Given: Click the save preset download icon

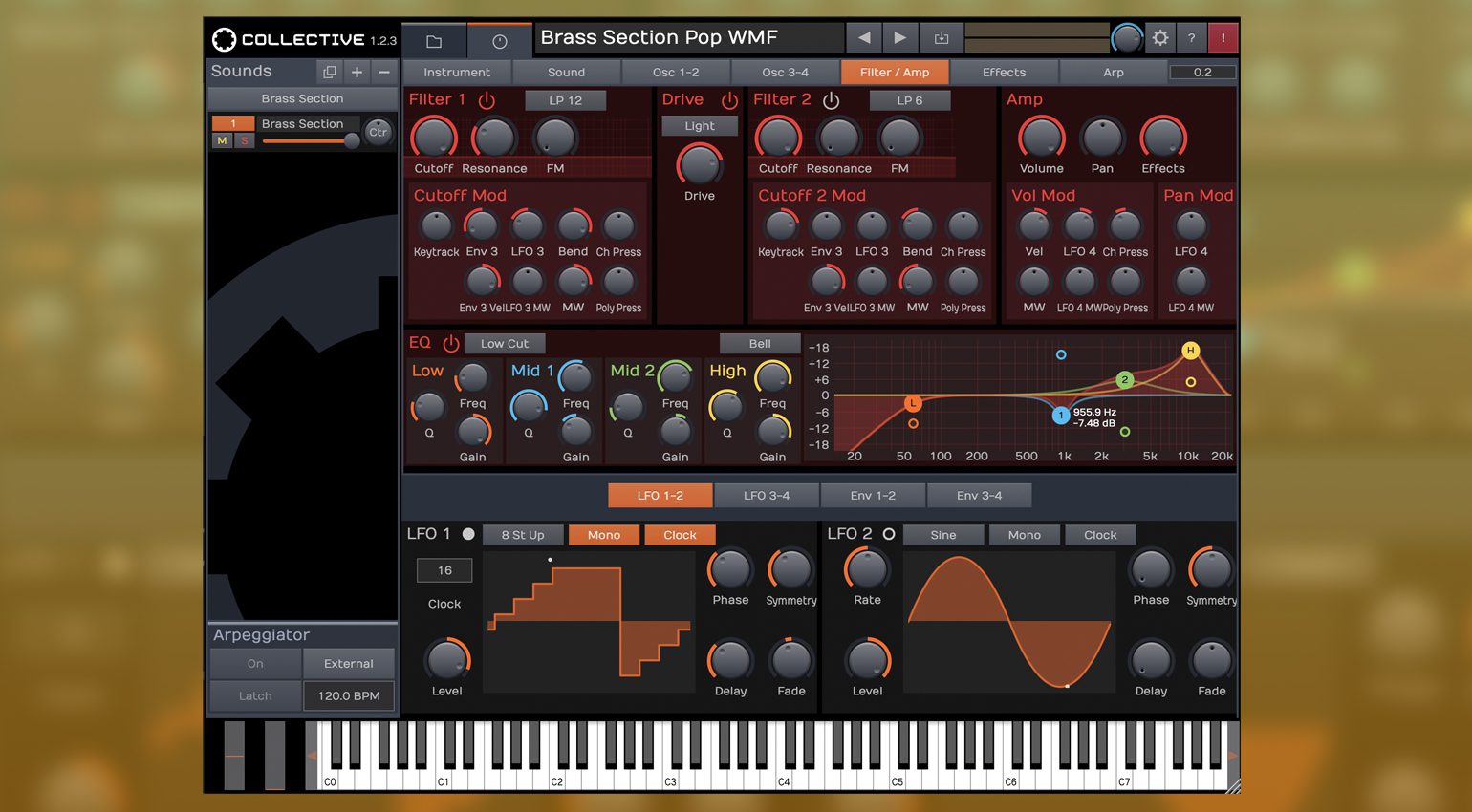Looking at the screenshot, I should click(942, 38).
